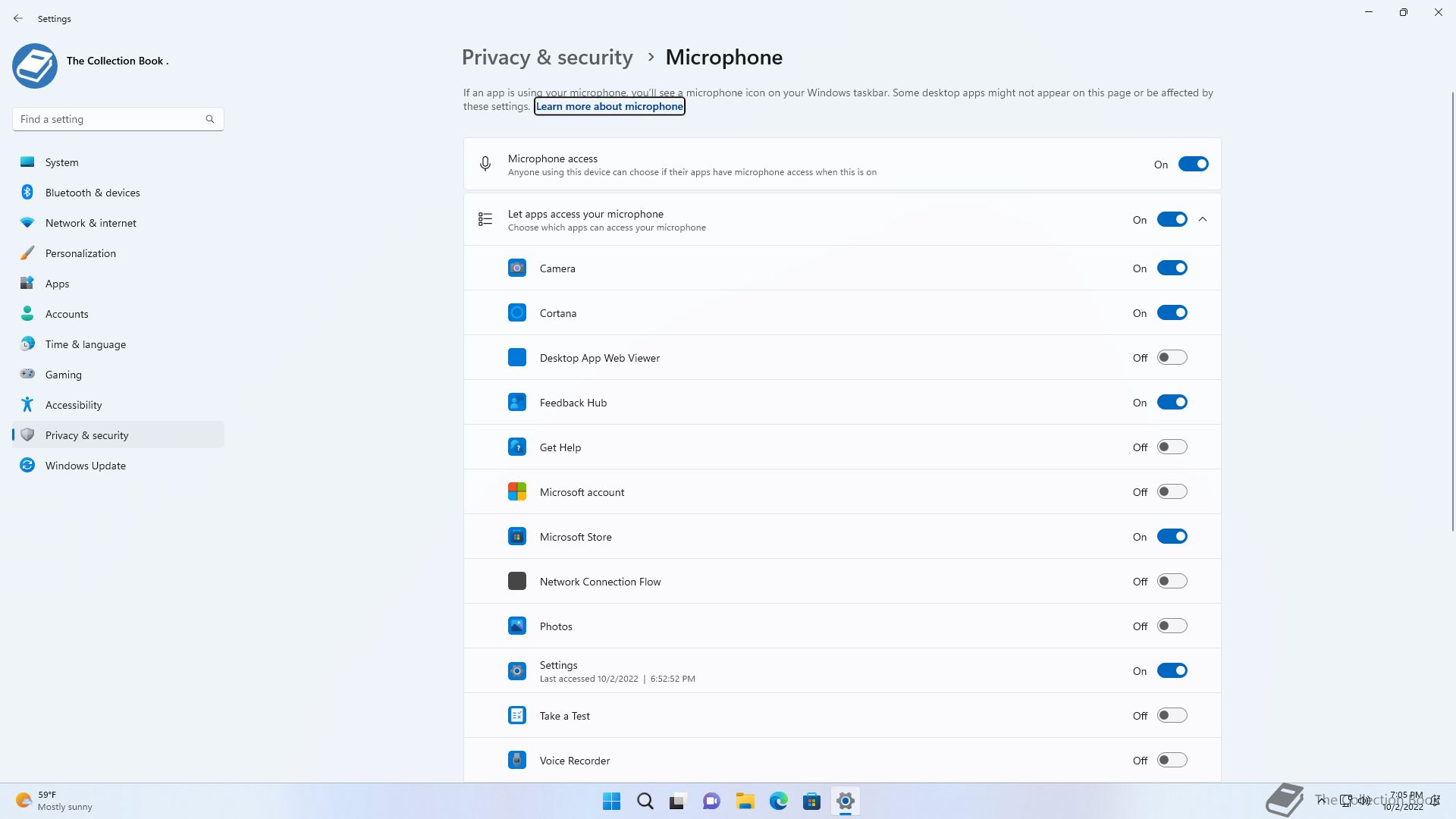This screenshot has width=1456, height=819.
Task: Open the weather widget showing 59°F
Action: [x=55, y=801]
